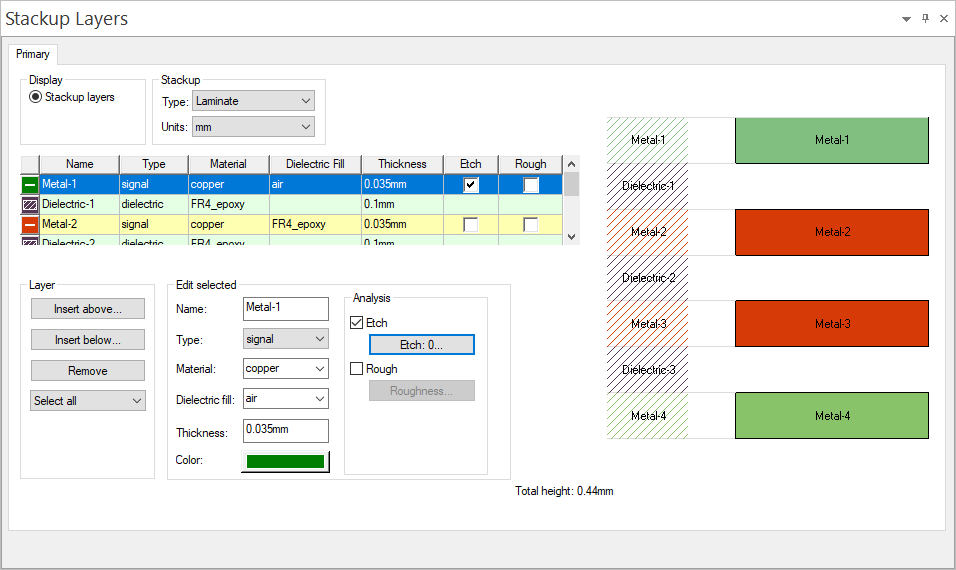956x570 pixels.
Task: Open the Dielectric fill dropdown showing air
Action: (285, 399)
